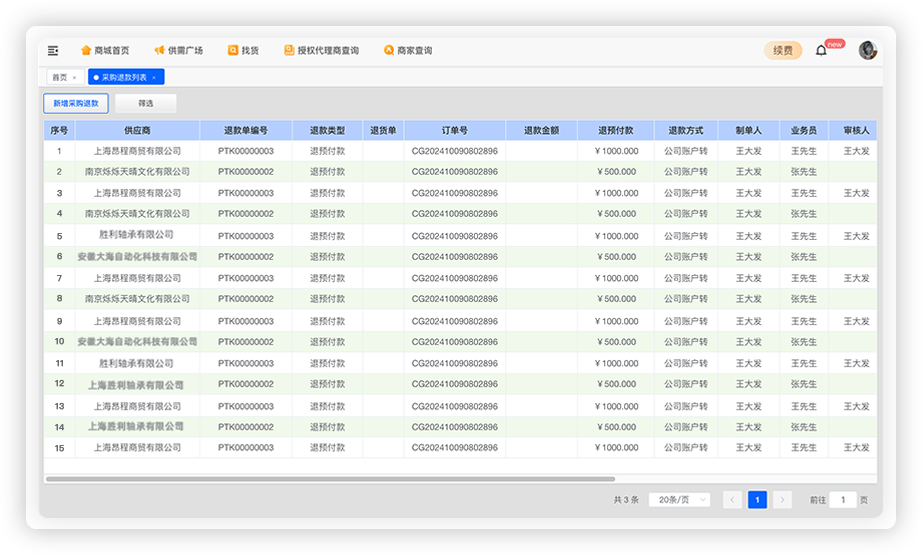Select row 12 supplier 上海胜利轴承有限公司
Image resolution: width=922 pixels, height=555 pixels.
tap(136, 386)
